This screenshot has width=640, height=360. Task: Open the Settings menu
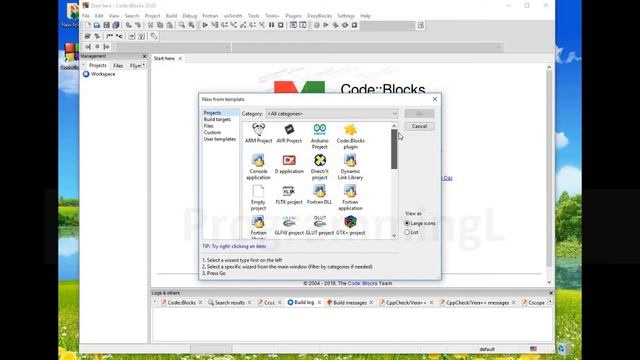346,16
